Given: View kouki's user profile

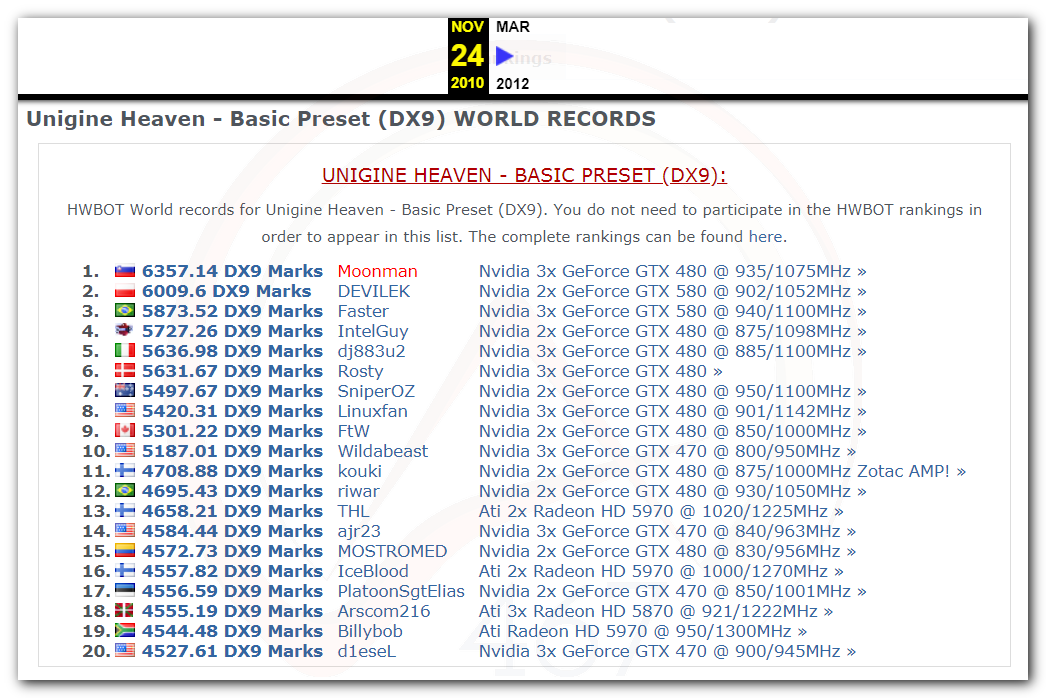Looking at the screenshot, I should tap(360, 472).
